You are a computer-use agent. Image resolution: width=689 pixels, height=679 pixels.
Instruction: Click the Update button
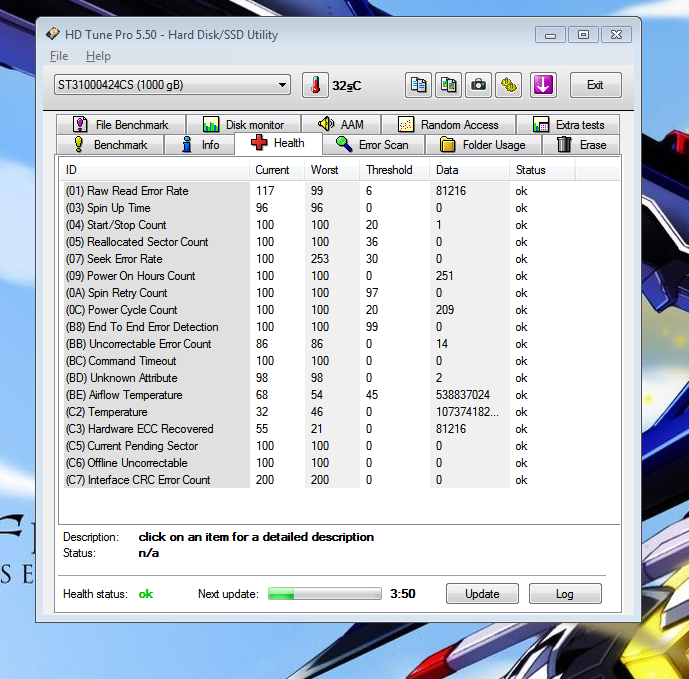point(482,594)
